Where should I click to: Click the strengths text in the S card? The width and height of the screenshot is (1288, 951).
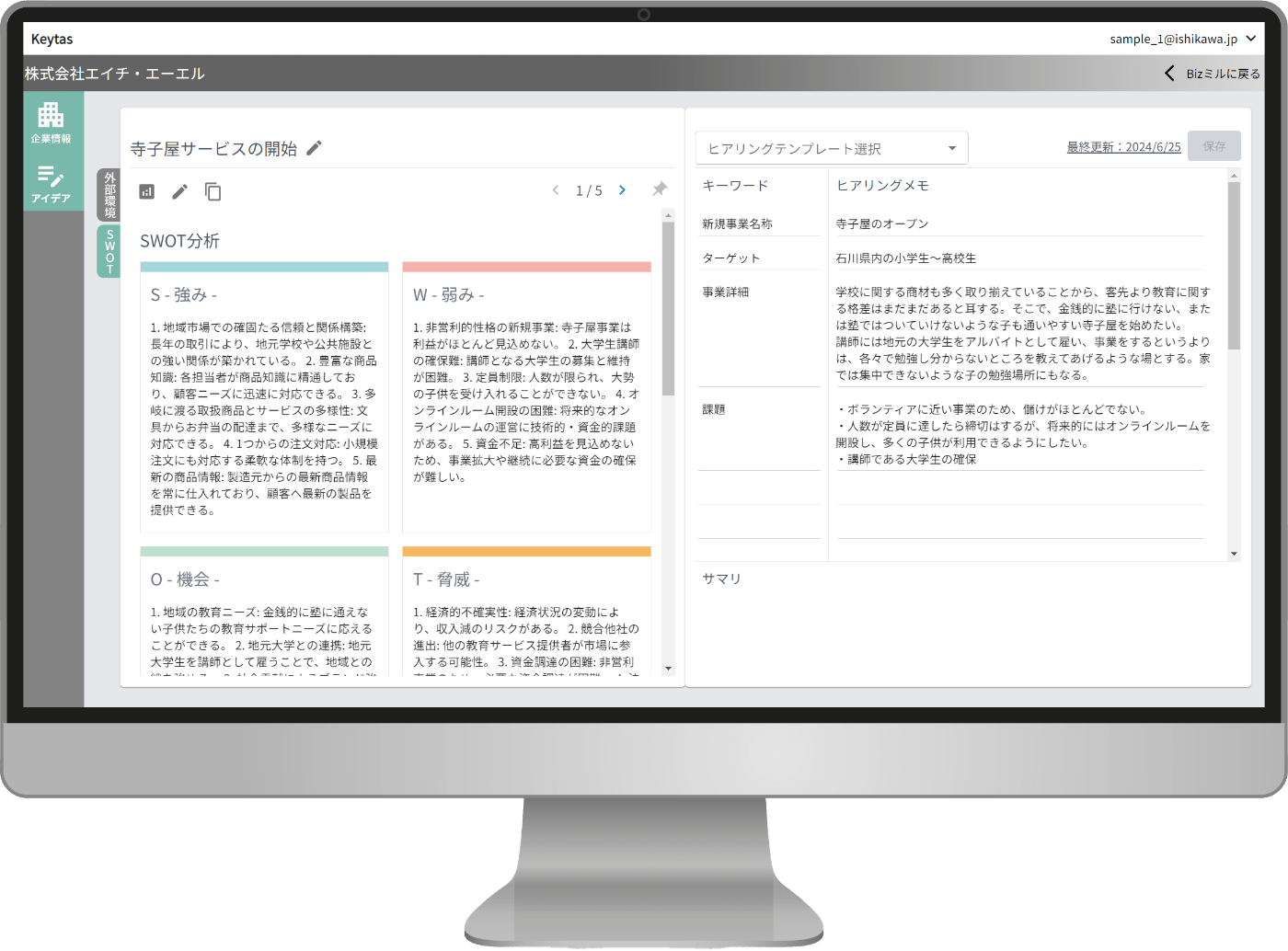click(x=264, y=418)
